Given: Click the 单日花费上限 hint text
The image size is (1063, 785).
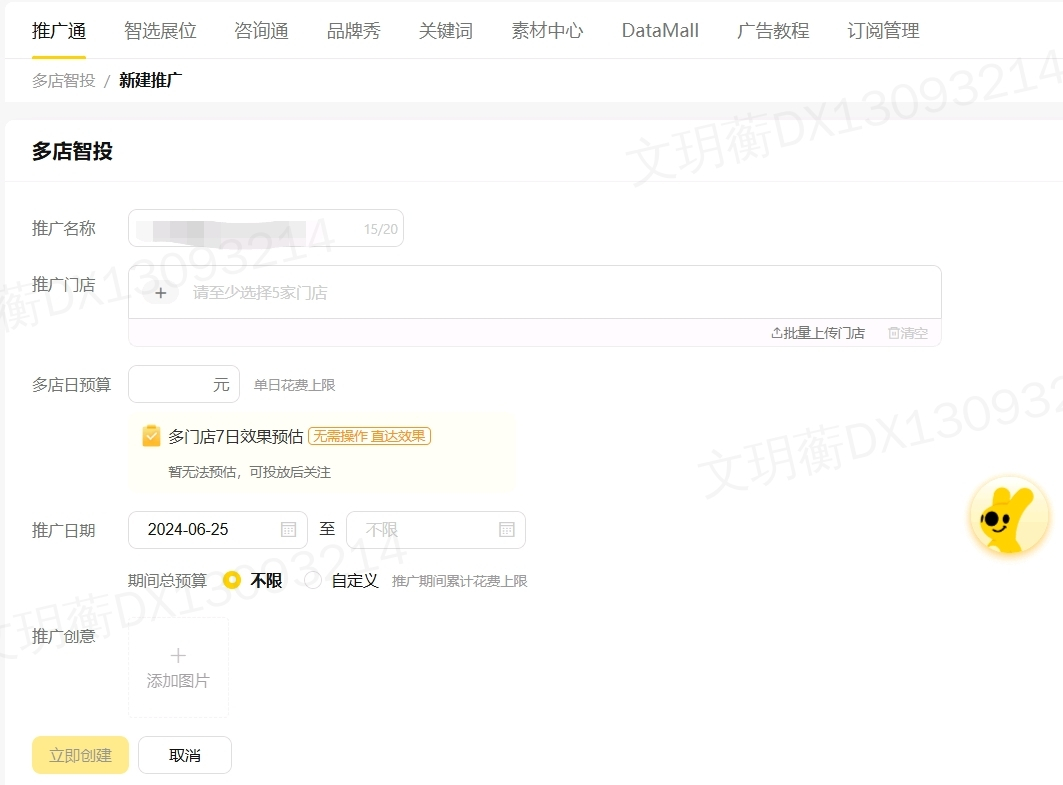Looking at the screenshot, I should 294,385.
